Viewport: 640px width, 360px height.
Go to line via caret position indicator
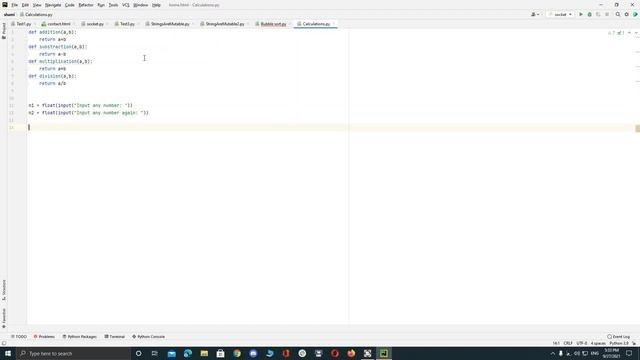(556, 343)
